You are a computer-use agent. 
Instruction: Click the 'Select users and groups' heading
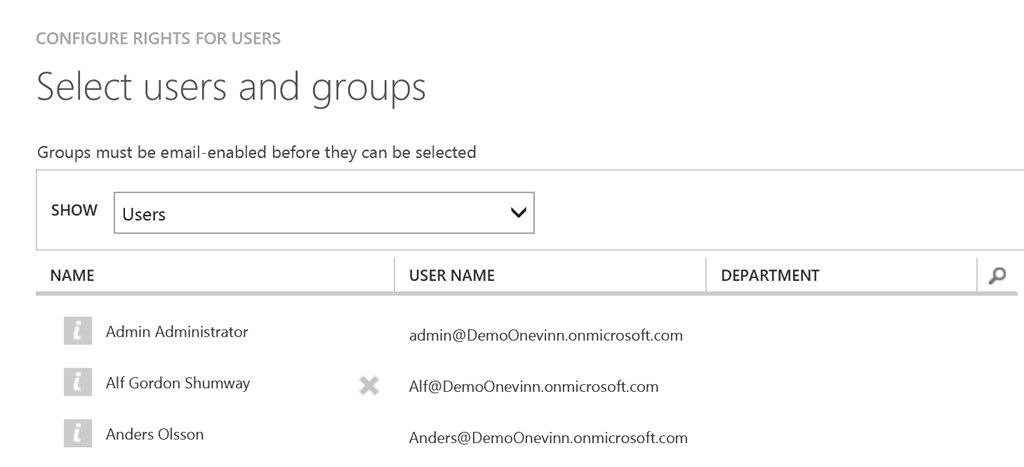(231, 88)
